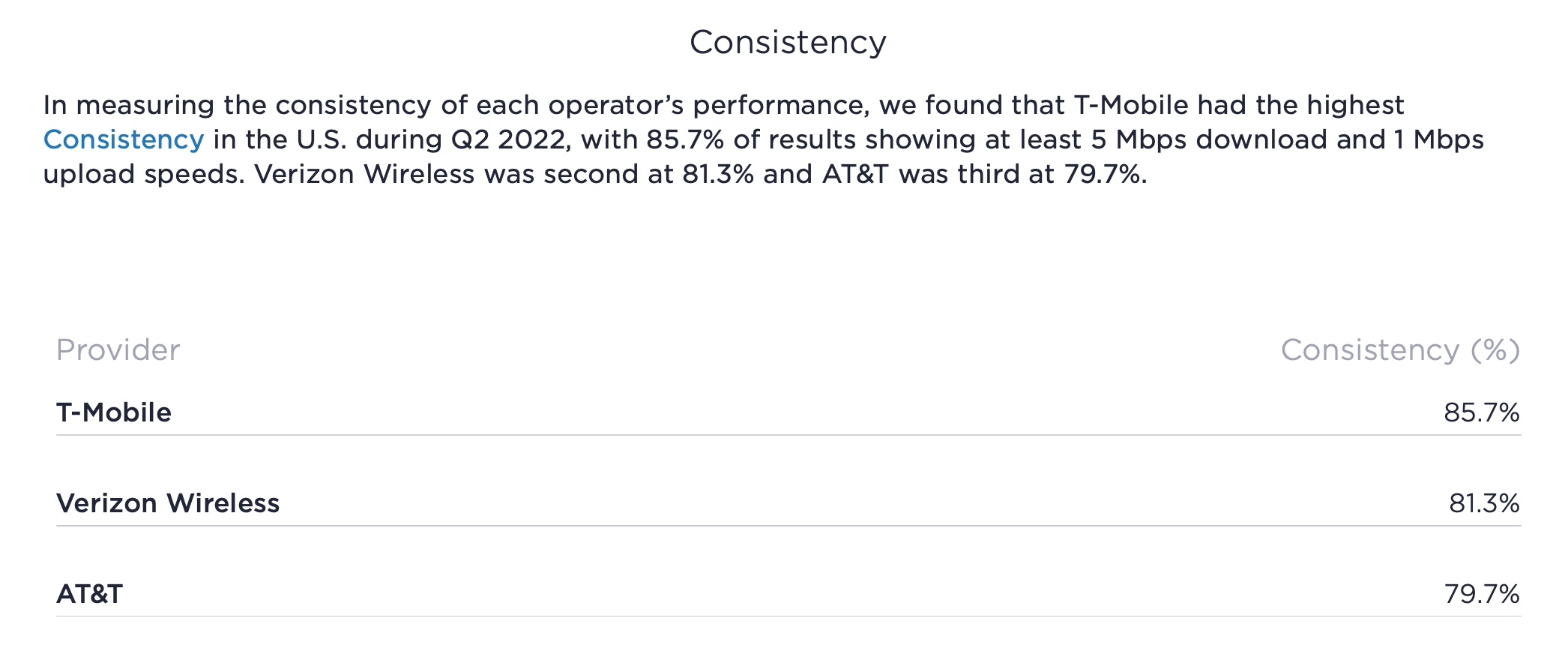Click "upload speeds" in the paragraph
The width and height of the screenshot is (1568, 669).
pos(143,175)
